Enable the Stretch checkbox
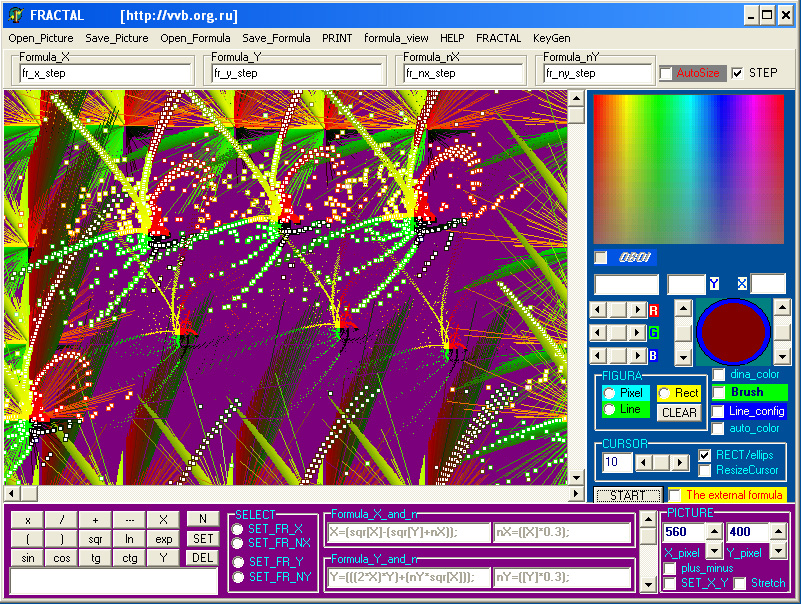Screen dimensions: 801x604 click(x=740, y=584)
